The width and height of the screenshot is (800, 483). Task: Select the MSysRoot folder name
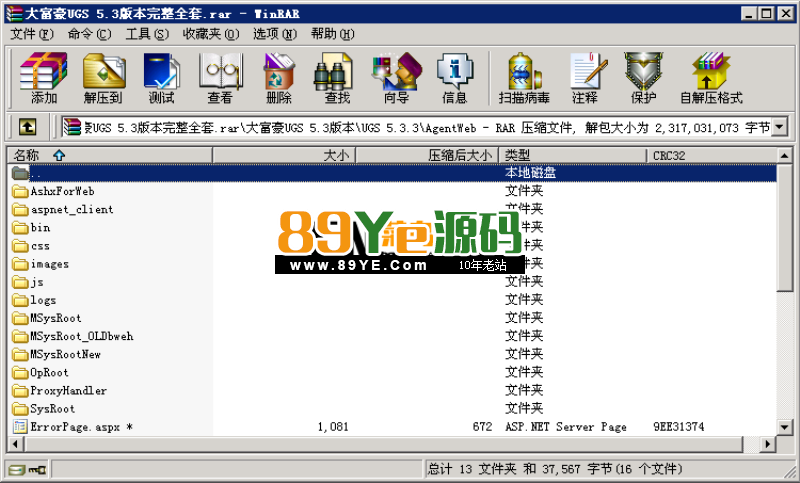pyautogui.click(x=56, y=318)
